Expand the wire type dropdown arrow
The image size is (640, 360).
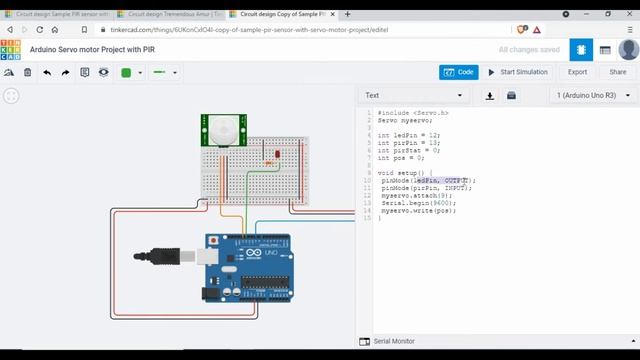coord(175,73)
